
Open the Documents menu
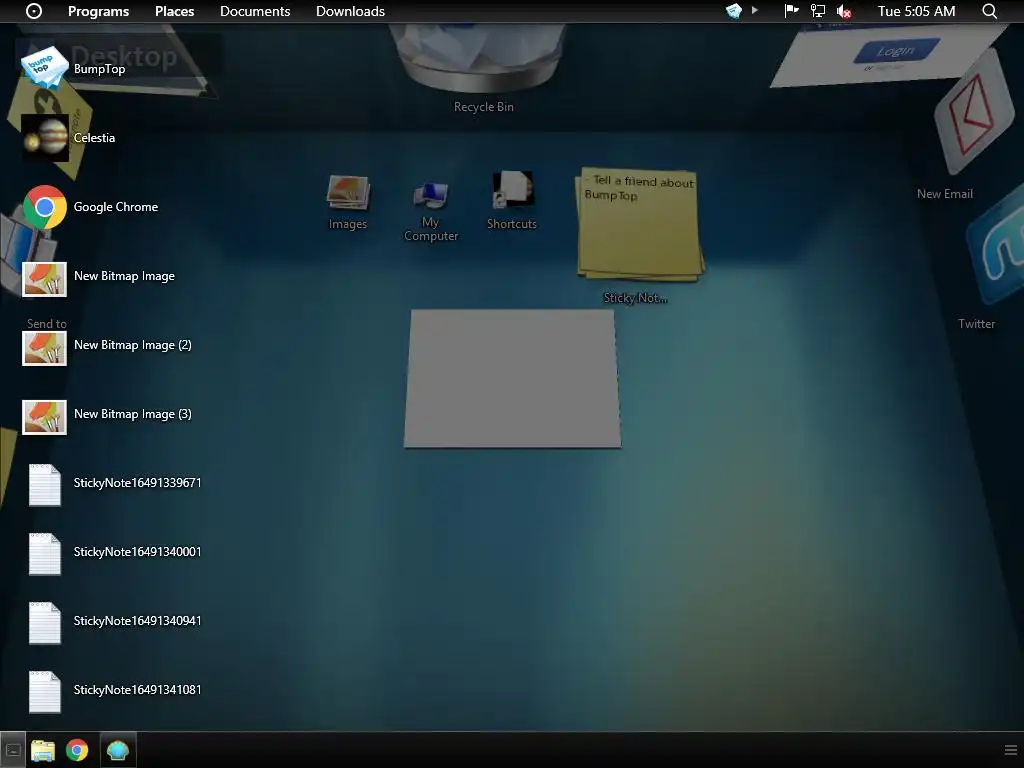point(255,11)
